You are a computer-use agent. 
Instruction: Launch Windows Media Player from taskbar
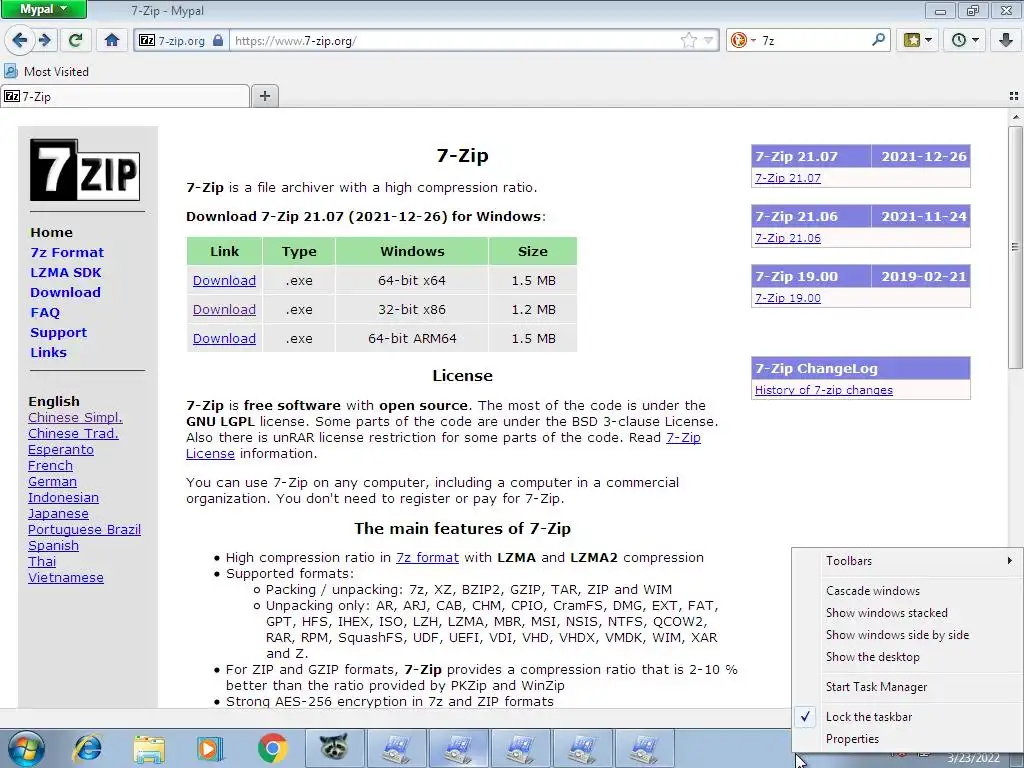[x=210, y=748]
